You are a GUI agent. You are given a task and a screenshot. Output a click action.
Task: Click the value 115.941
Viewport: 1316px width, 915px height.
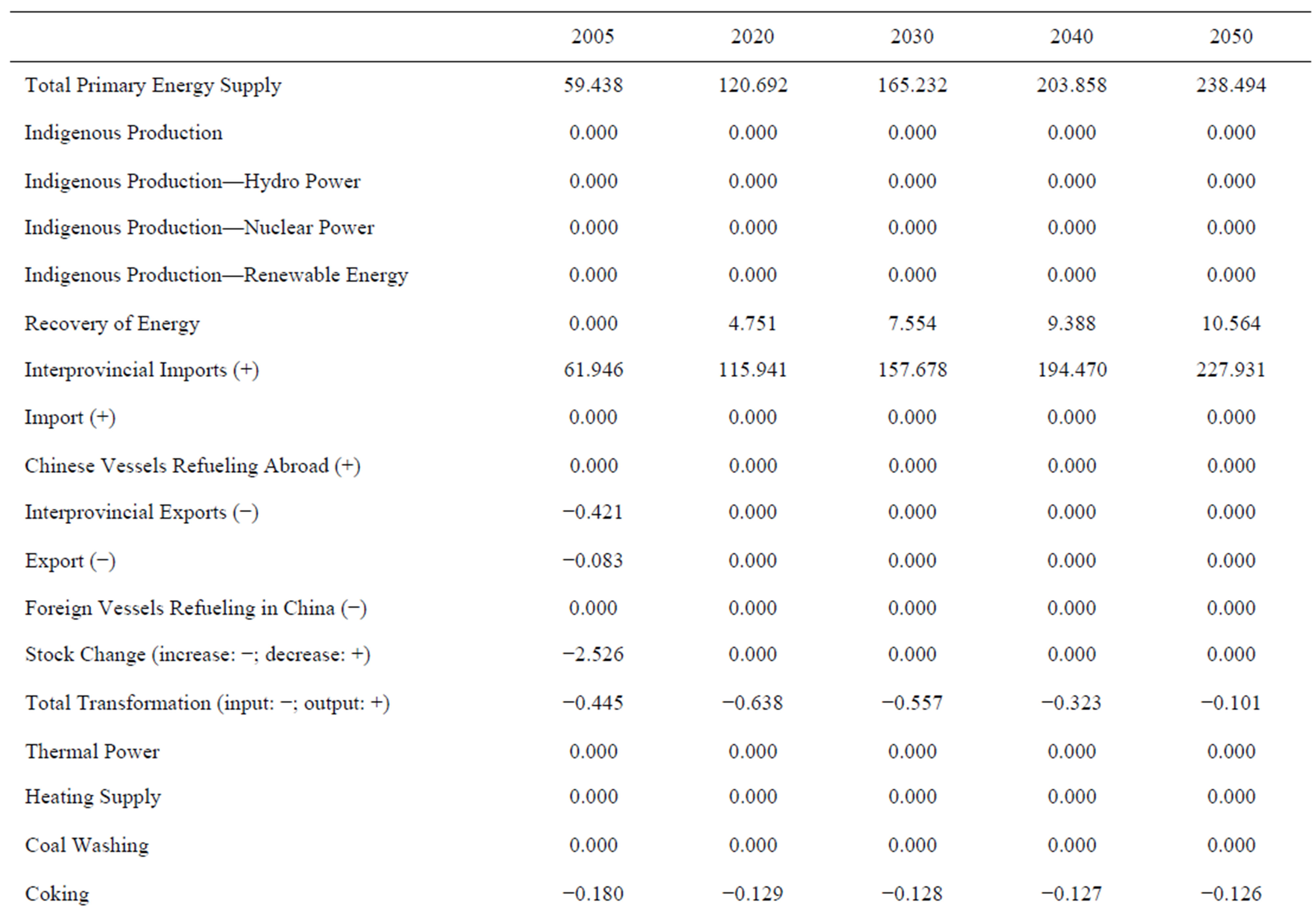[x=753, y=370]
